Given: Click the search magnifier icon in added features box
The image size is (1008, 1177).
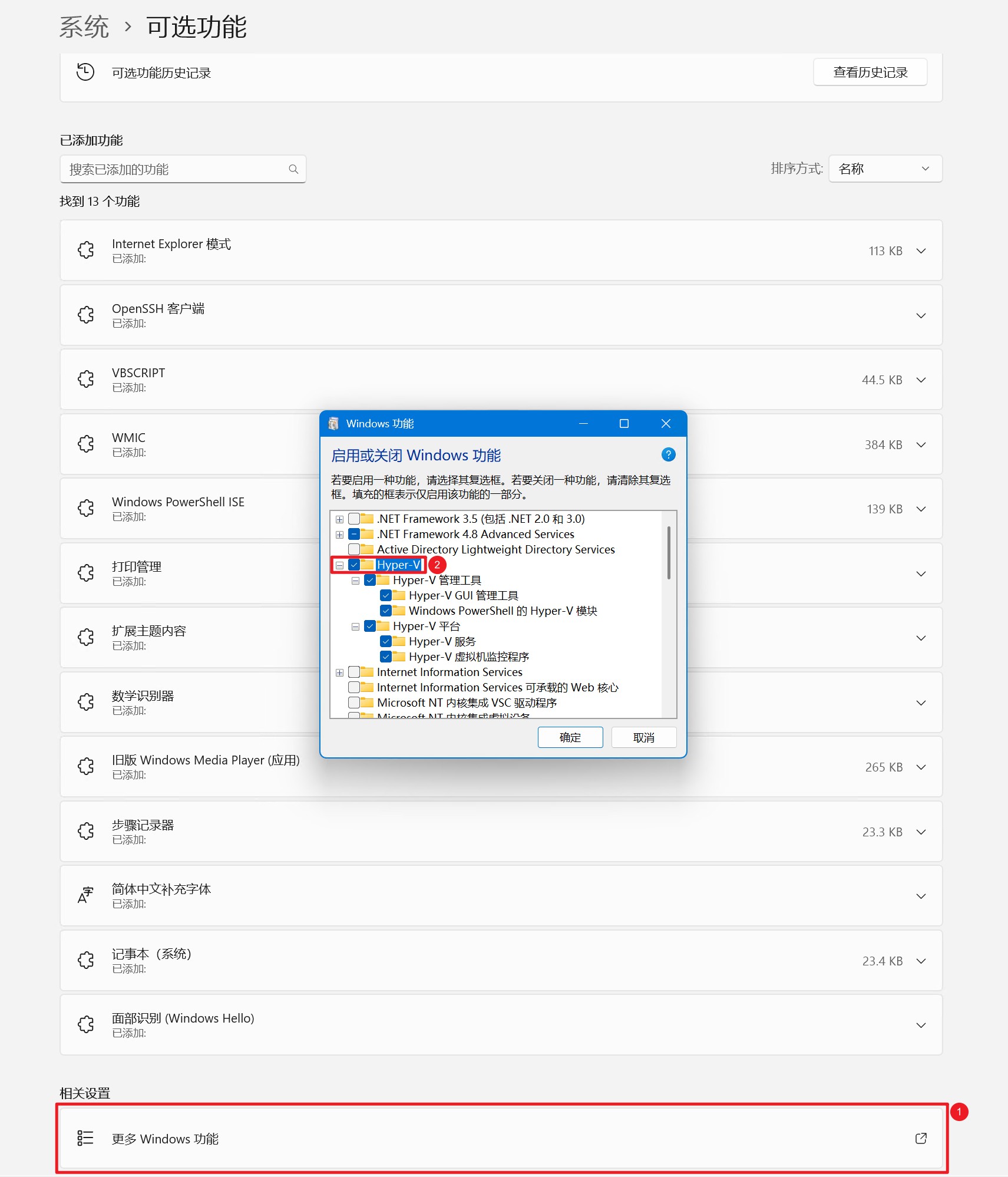Looking at the screenshot, I should point(293,169).
